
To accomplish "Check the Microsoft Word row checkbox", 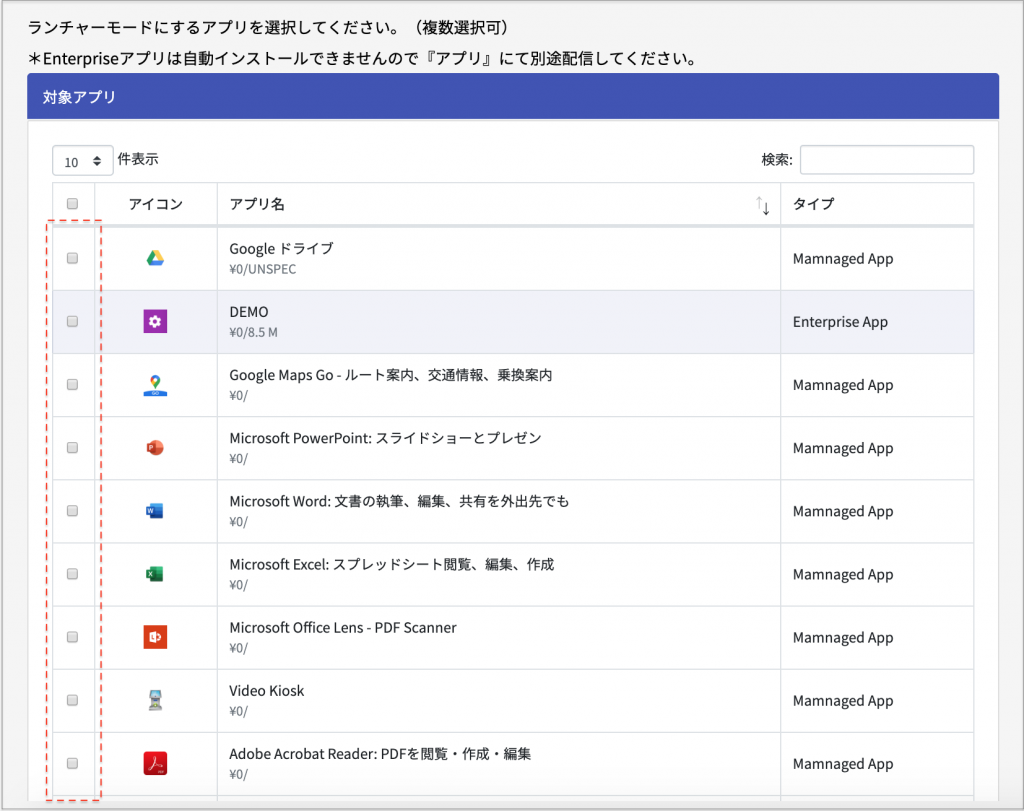I will pos(72,511).
